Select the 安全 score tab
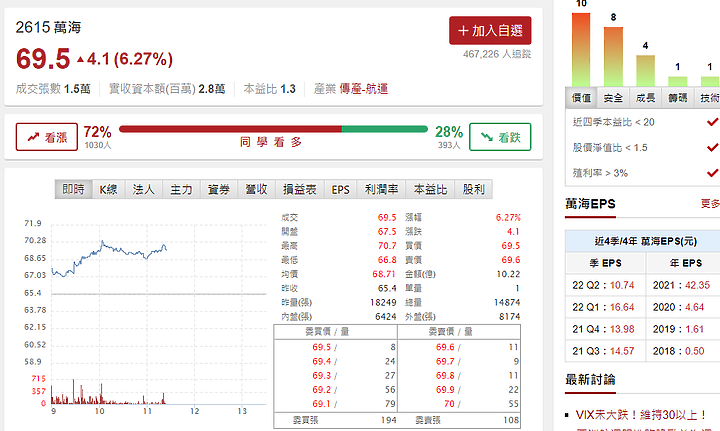The height and width of the screenshot is (431, 720). [613, 97]
